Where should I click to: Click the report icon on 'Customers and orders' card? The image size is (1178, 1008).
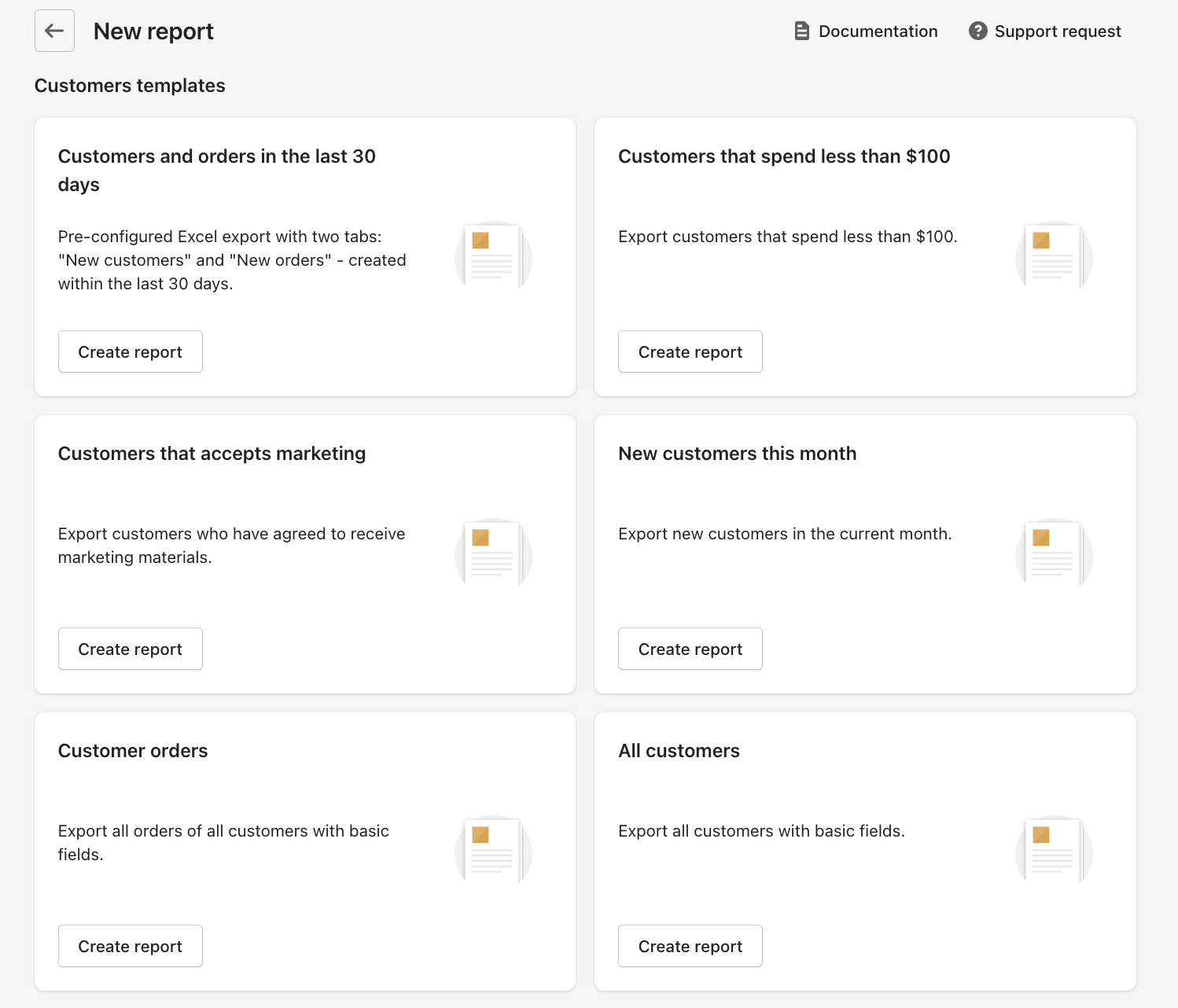pyautogui.click(x=492, y=257)
